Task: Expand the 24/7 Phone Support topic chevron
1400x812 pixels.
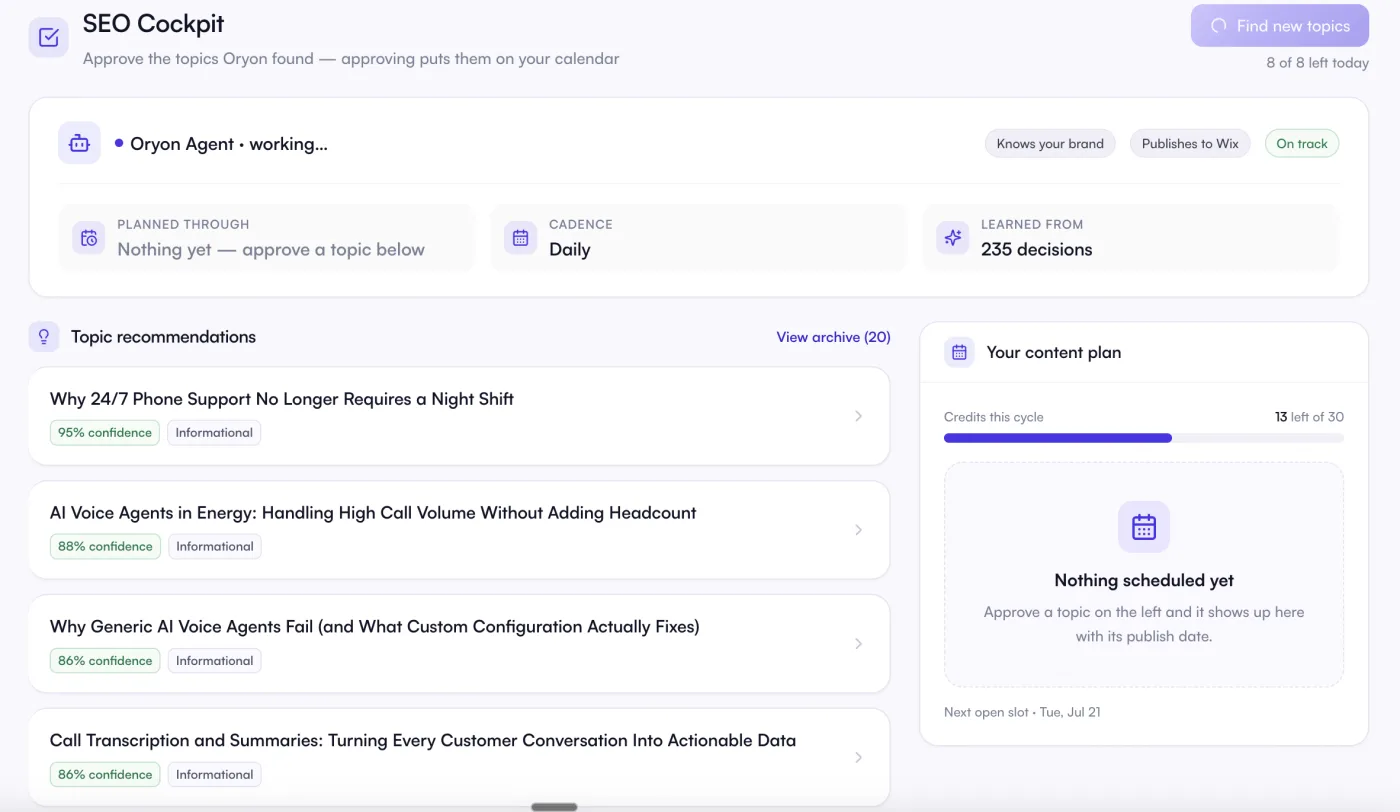Action: coord(858,416)
